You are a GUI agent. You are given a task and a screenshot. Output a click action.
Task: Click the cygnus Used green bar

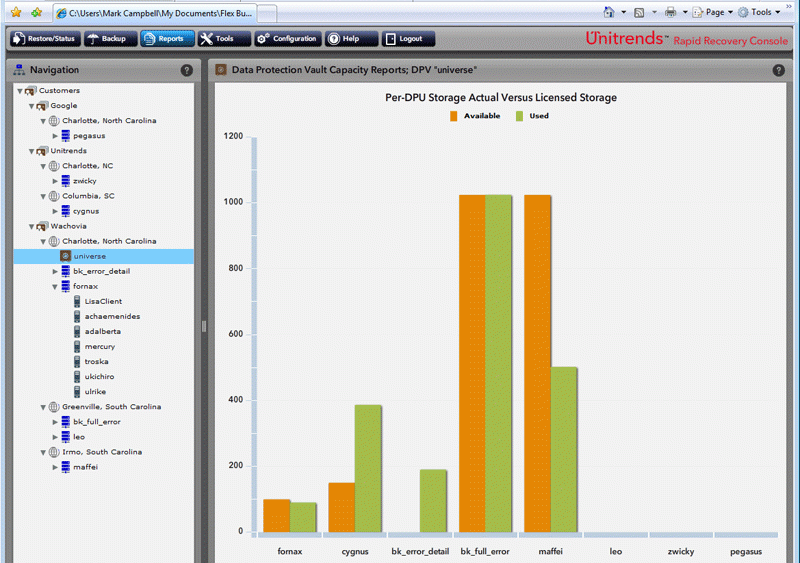click(368, 469)
